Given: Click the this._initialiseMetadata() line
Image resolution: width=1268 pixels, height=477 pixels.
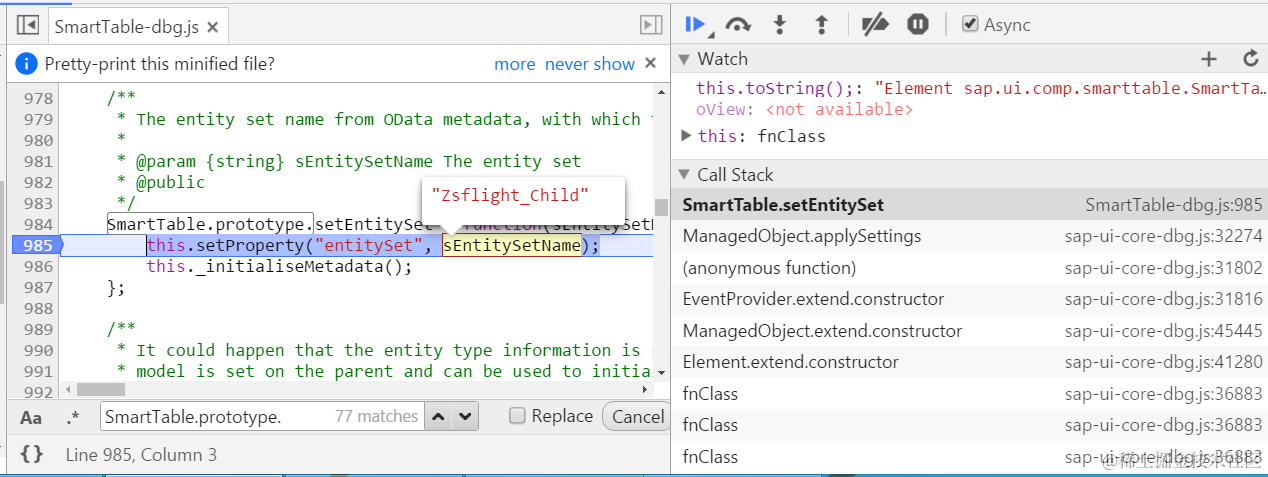Looking at the screenshot, I should [x=279, y=267].
